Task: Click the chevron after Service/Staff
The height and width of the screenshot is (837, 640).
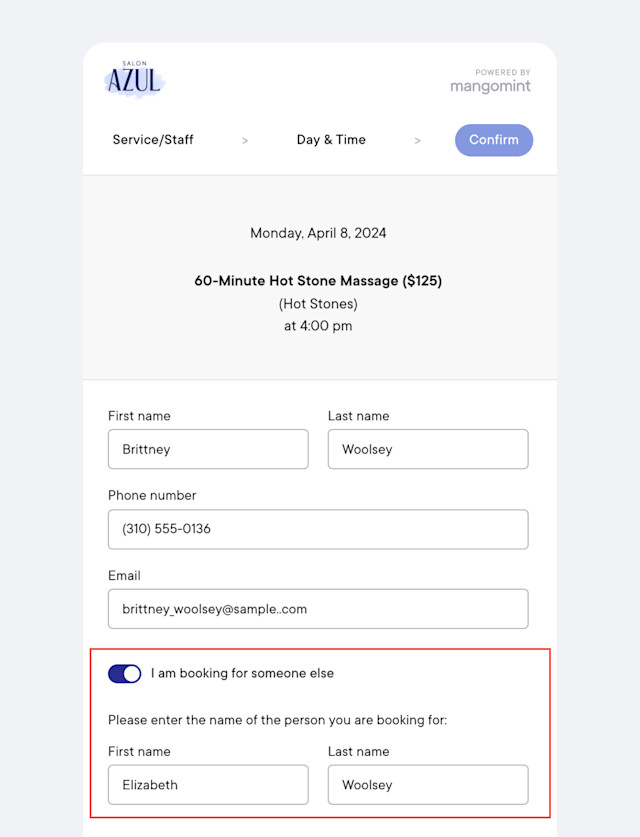Action: pos(245,140)
